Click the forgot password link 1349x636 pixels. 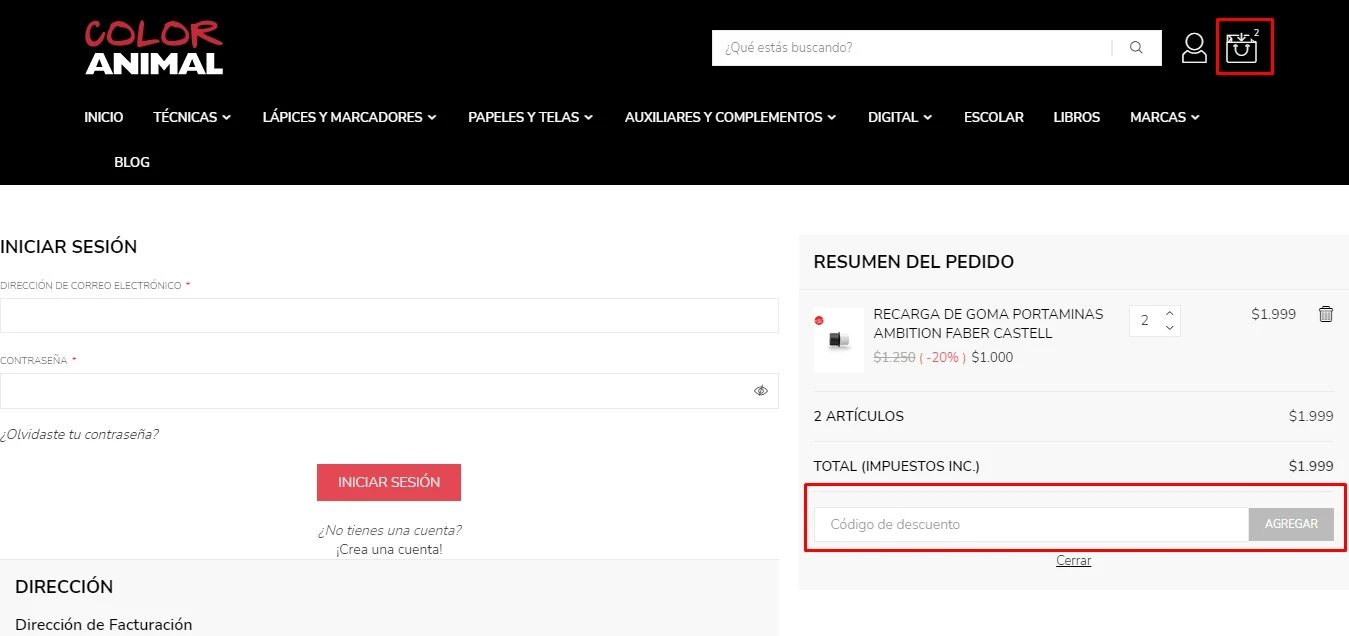click(x=80, y=434)
